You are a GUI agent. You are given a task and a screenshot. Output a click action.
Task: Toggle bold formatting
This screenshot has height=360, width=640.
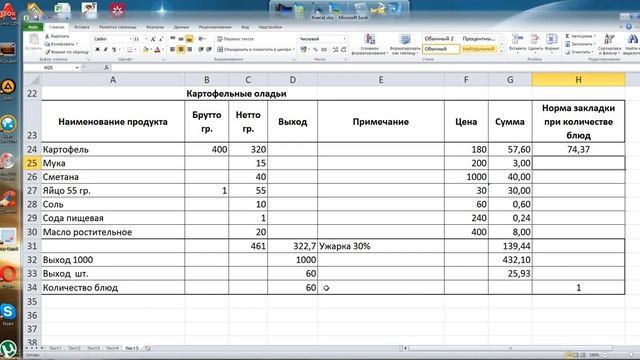tap(98, 49)
